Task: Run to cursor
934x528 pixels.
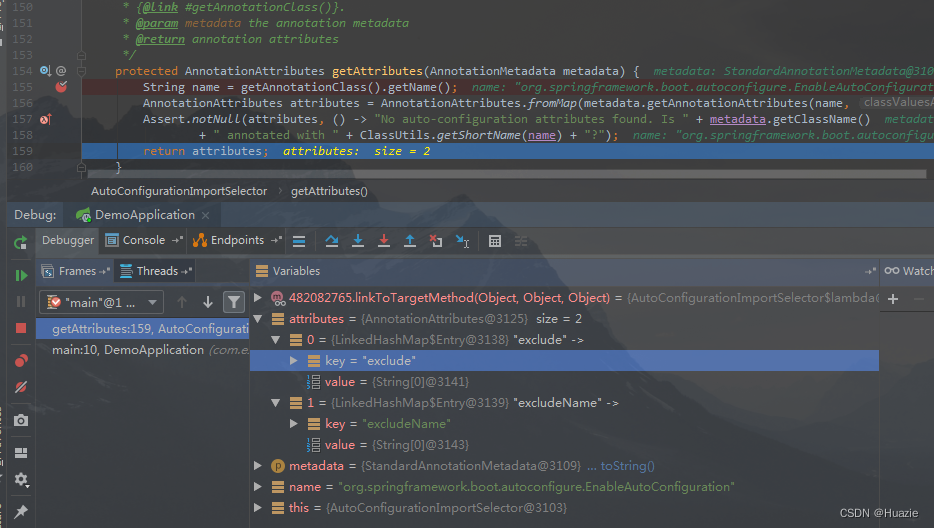Action: (x=462, y=241)
